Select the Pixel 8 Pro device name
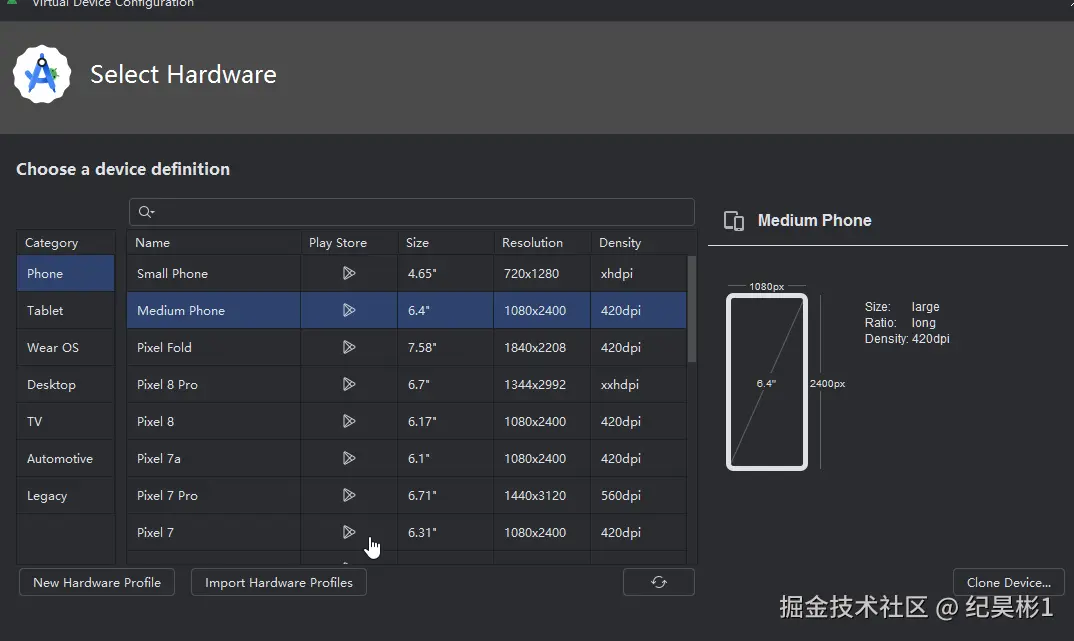Screen dimensions: 1074x641 [x=167, y=384]
